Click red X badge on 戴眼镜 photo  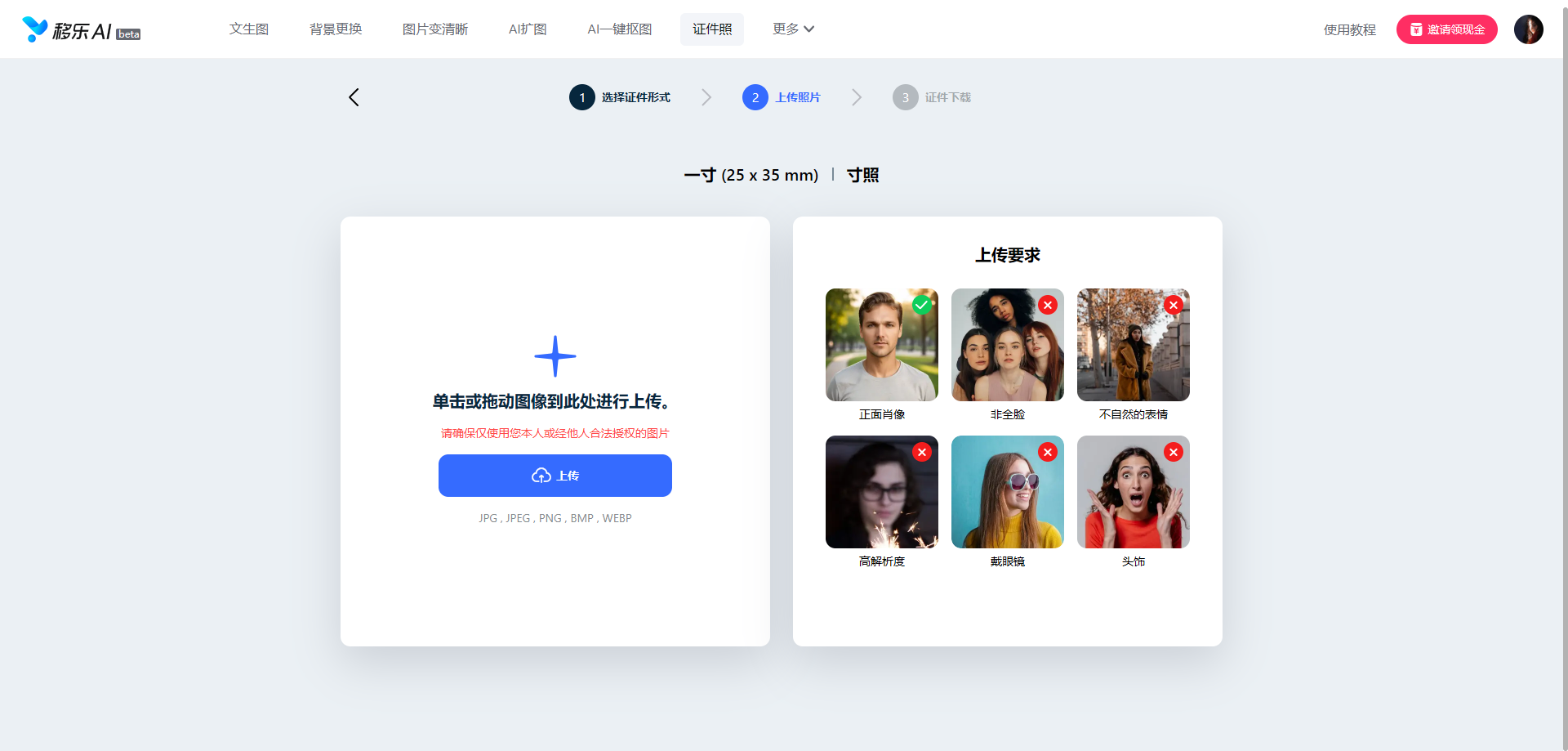[x=1048, y=452]
